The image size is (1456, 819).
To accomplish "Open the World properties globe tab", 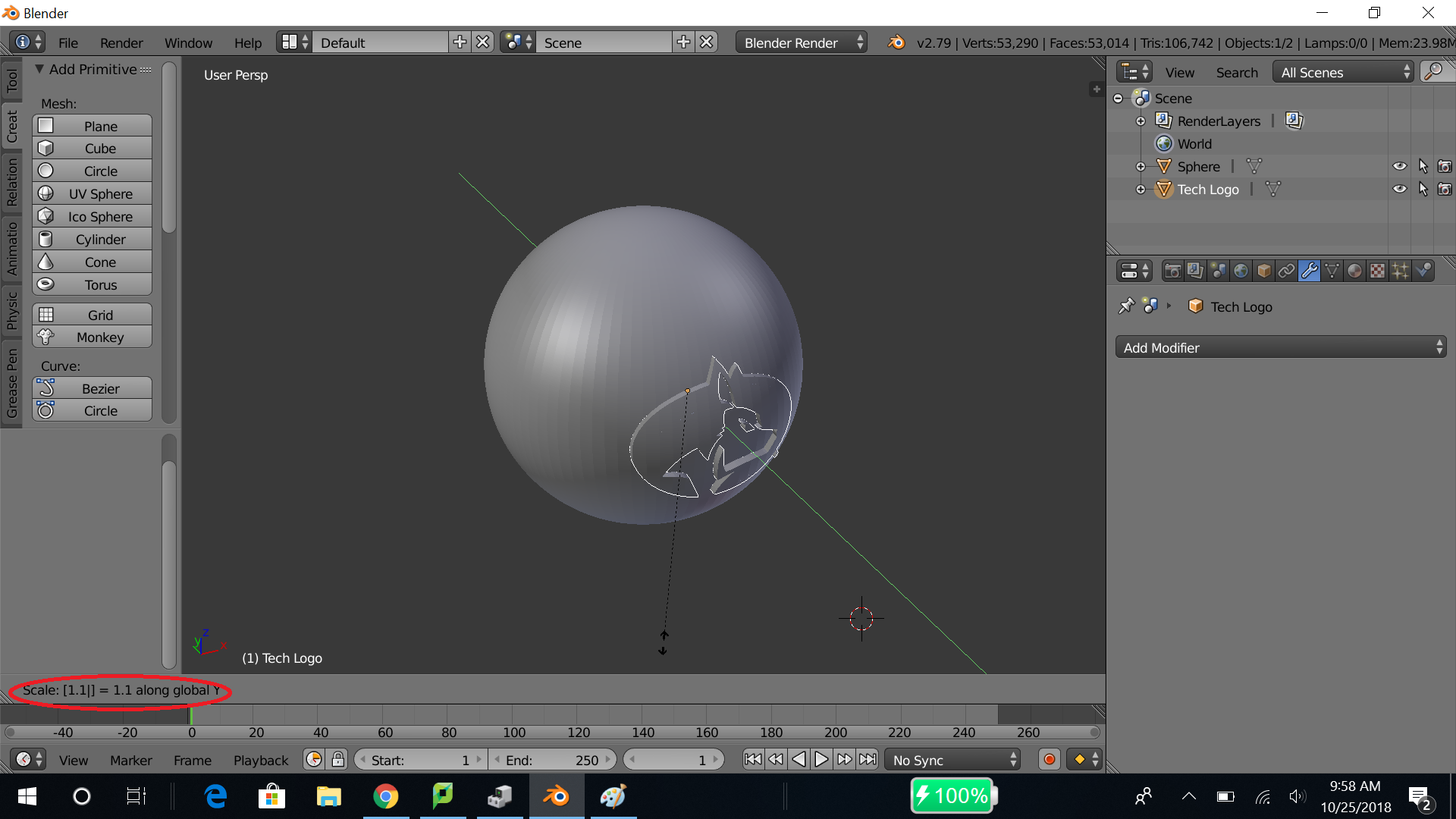I will tap(1241, 271).
